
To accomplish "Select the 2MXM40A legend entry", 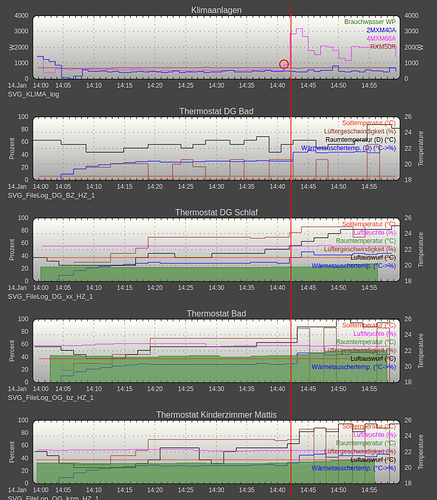I will 381,30.
